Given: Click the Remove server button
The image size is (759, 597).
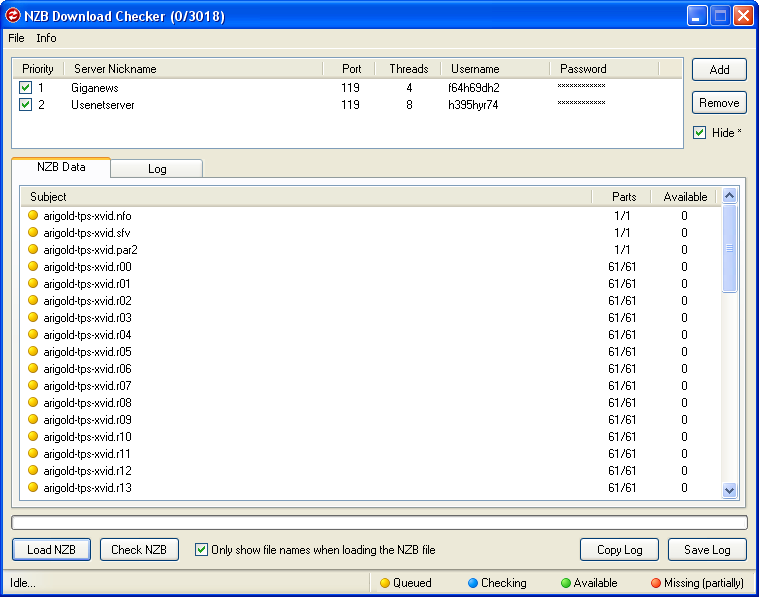Looking at the screenshot, I should 719,103.
